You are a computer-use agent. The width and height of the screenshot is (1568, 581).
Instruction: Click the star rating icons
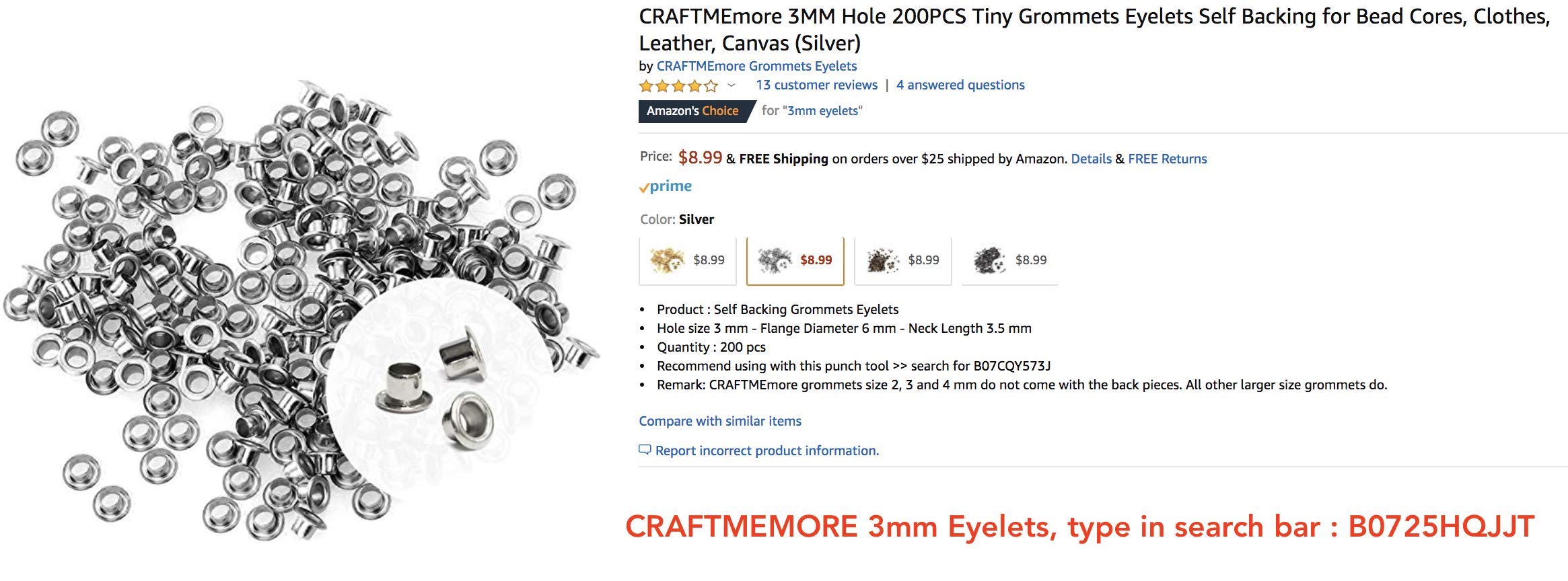coord(678,86)
